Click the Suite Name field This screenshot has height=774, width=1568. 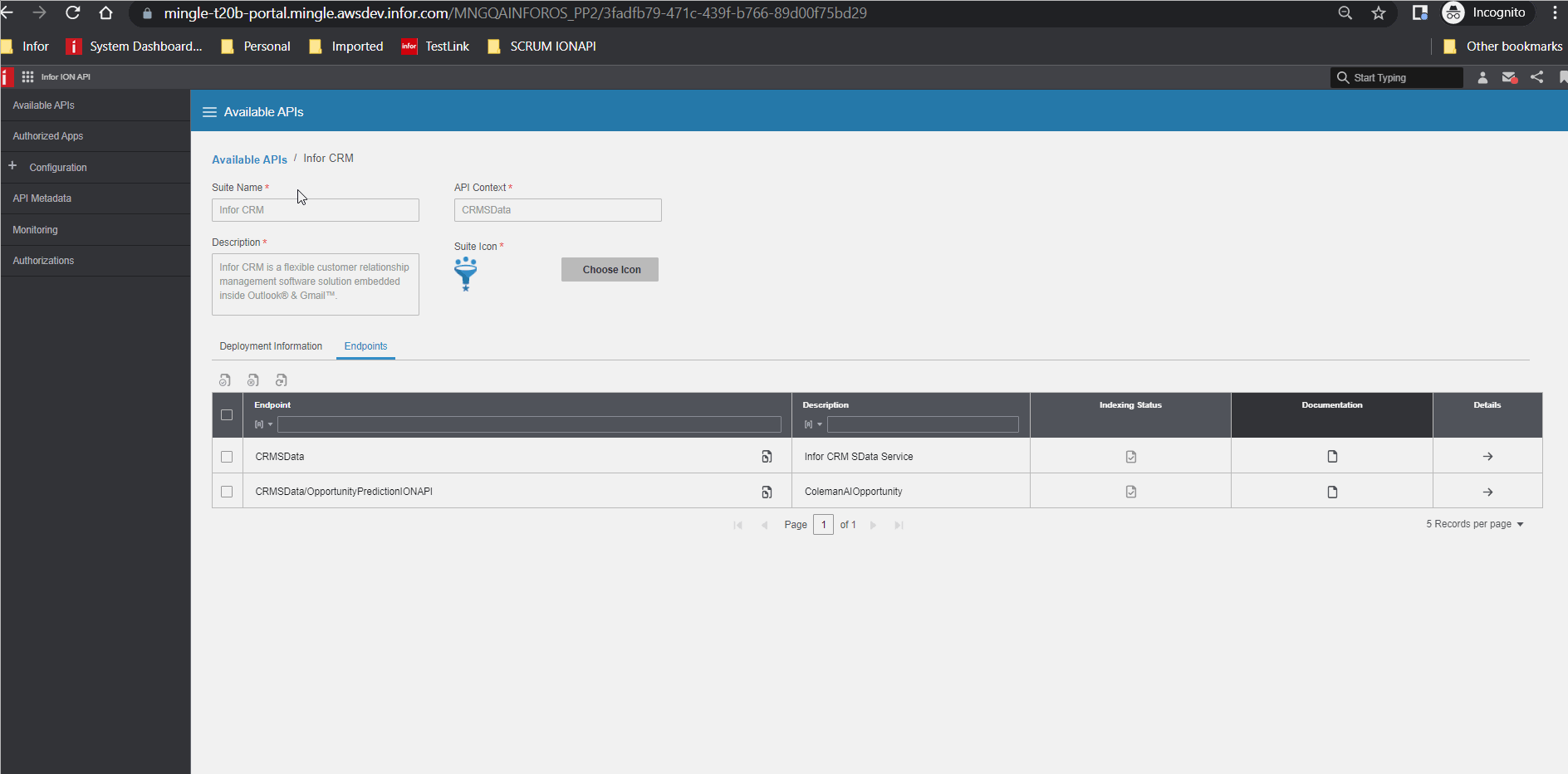tap(316, 210)
